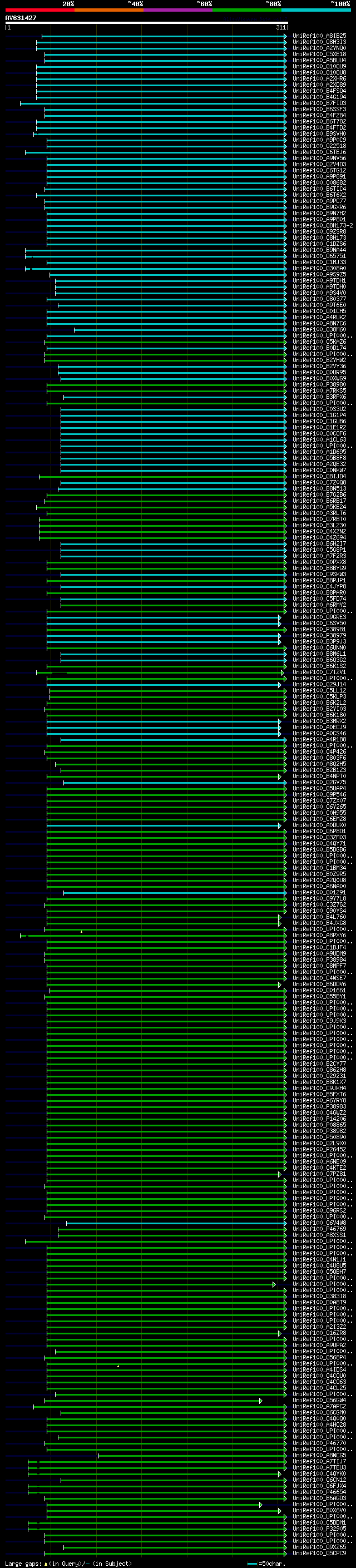Select label UniRef100_P46770
Viewport: 356px width, 1568px height.
319,1443
